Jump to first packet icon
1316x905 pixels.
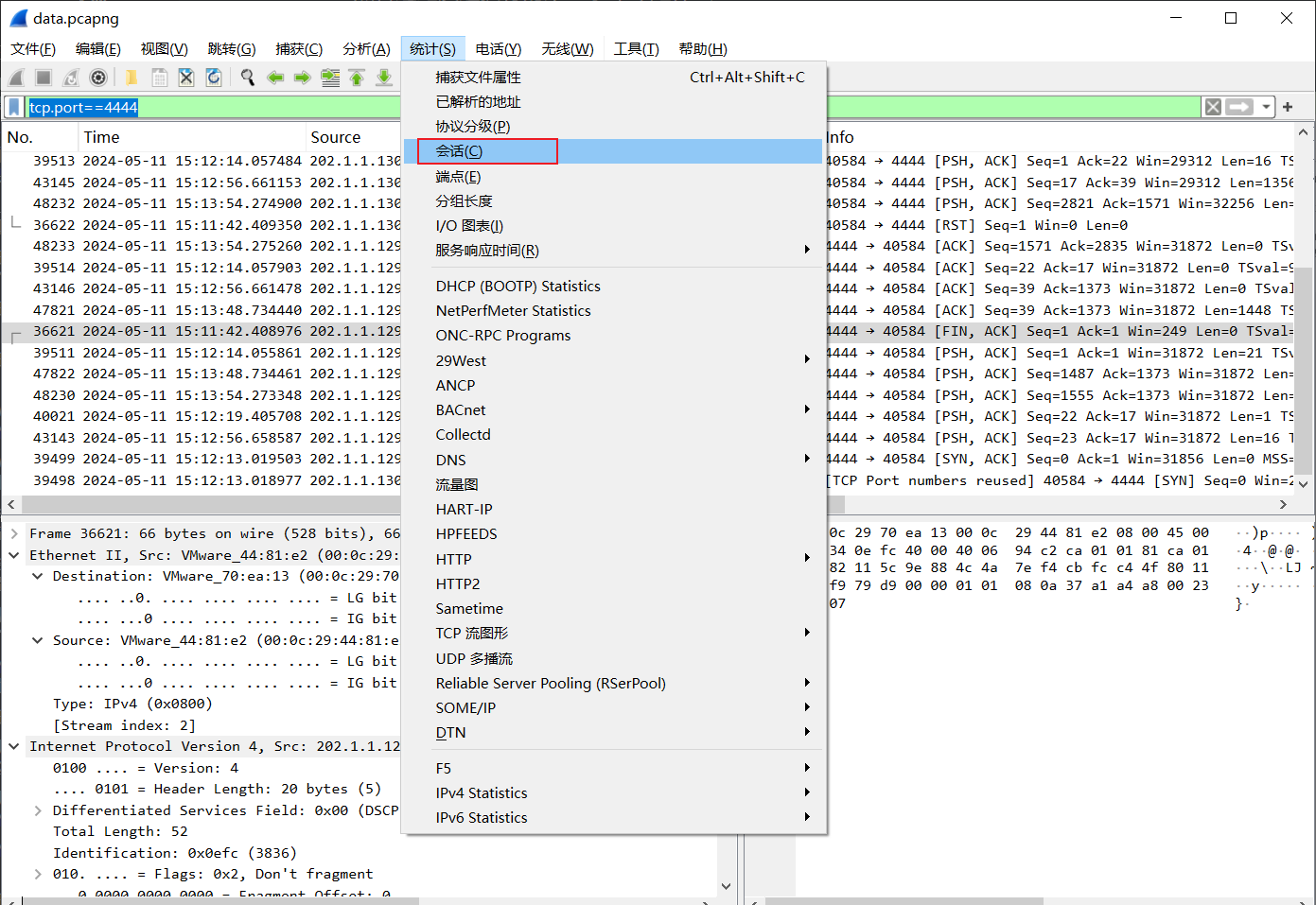point(357,78)
